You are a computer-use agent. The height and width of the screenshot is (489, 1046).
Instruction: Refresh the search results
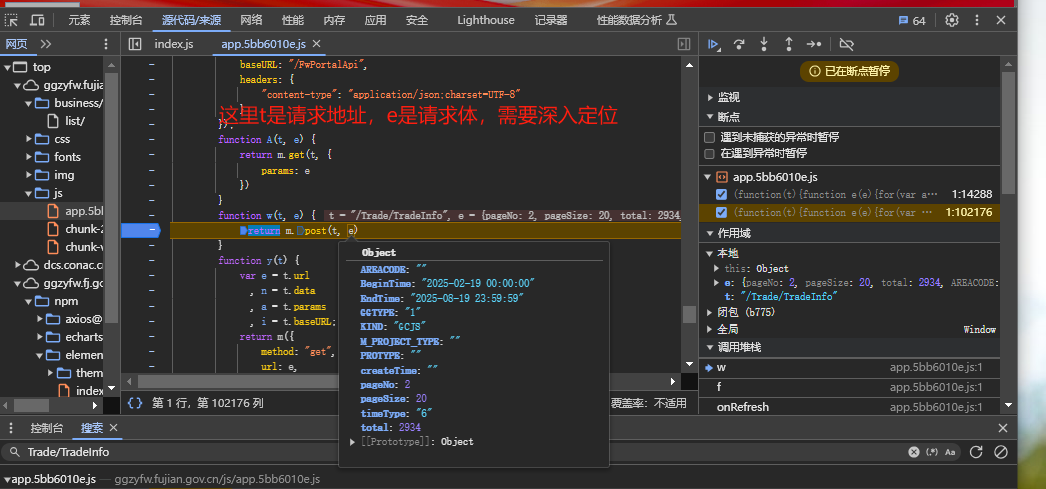point(976,452)
